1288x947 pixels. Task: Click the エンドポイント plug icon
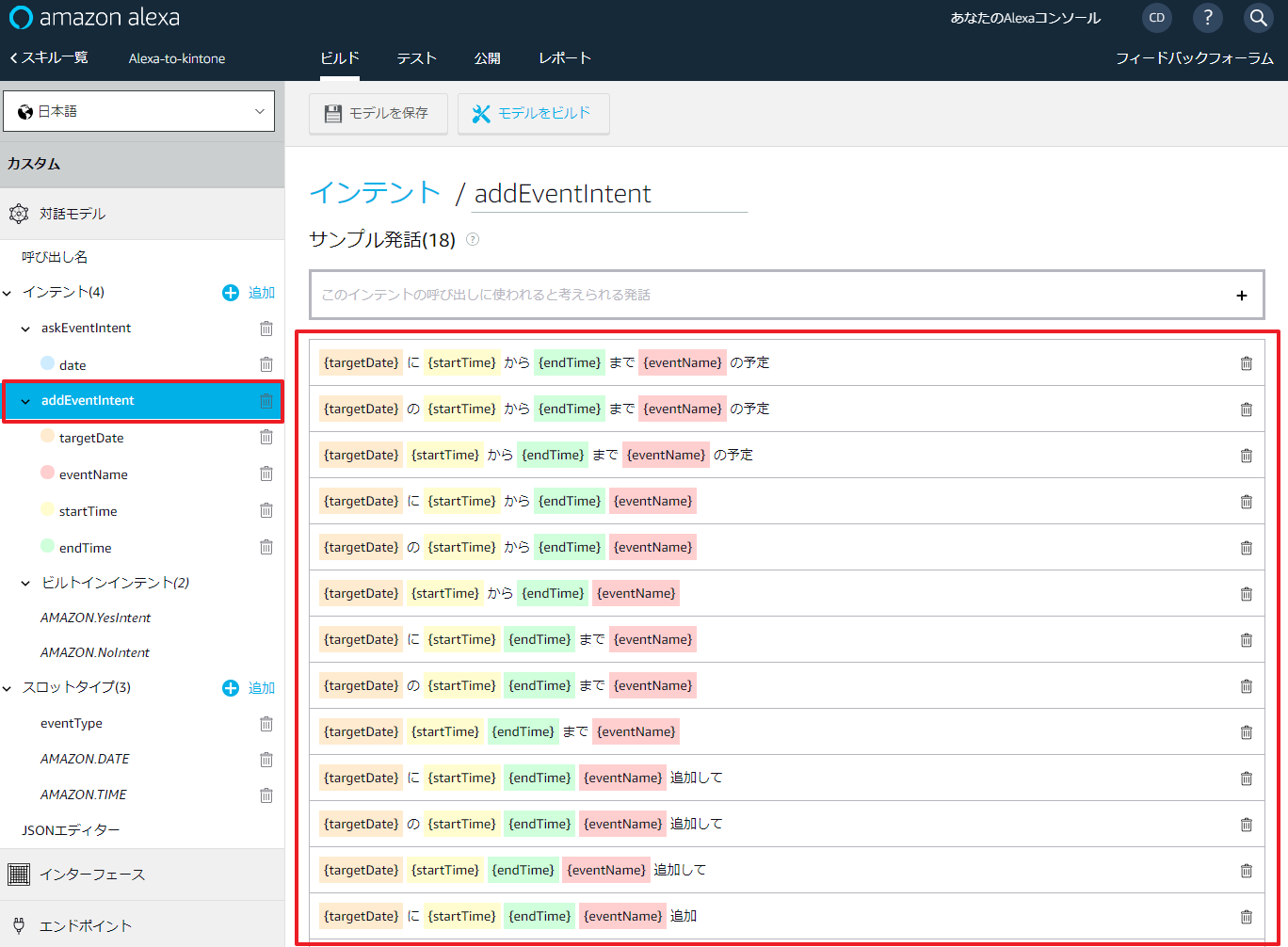pyautogui.click(x=19, y=925)
